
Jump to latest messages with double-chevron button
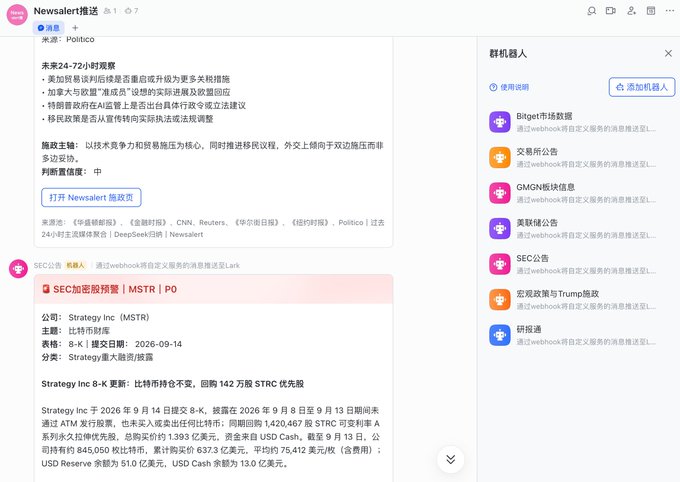(451, 459)
